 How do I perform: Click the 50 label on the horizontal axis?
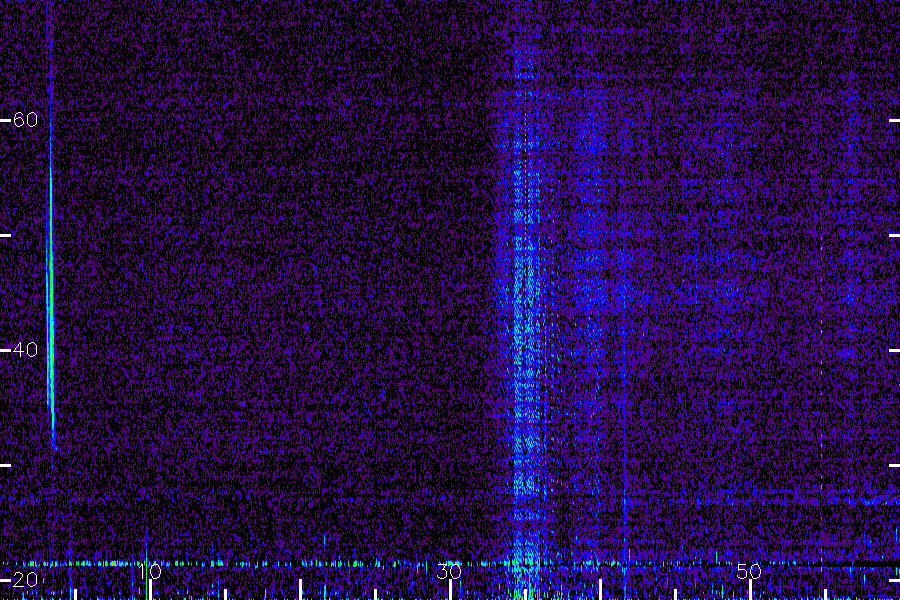tap(749, 572)
